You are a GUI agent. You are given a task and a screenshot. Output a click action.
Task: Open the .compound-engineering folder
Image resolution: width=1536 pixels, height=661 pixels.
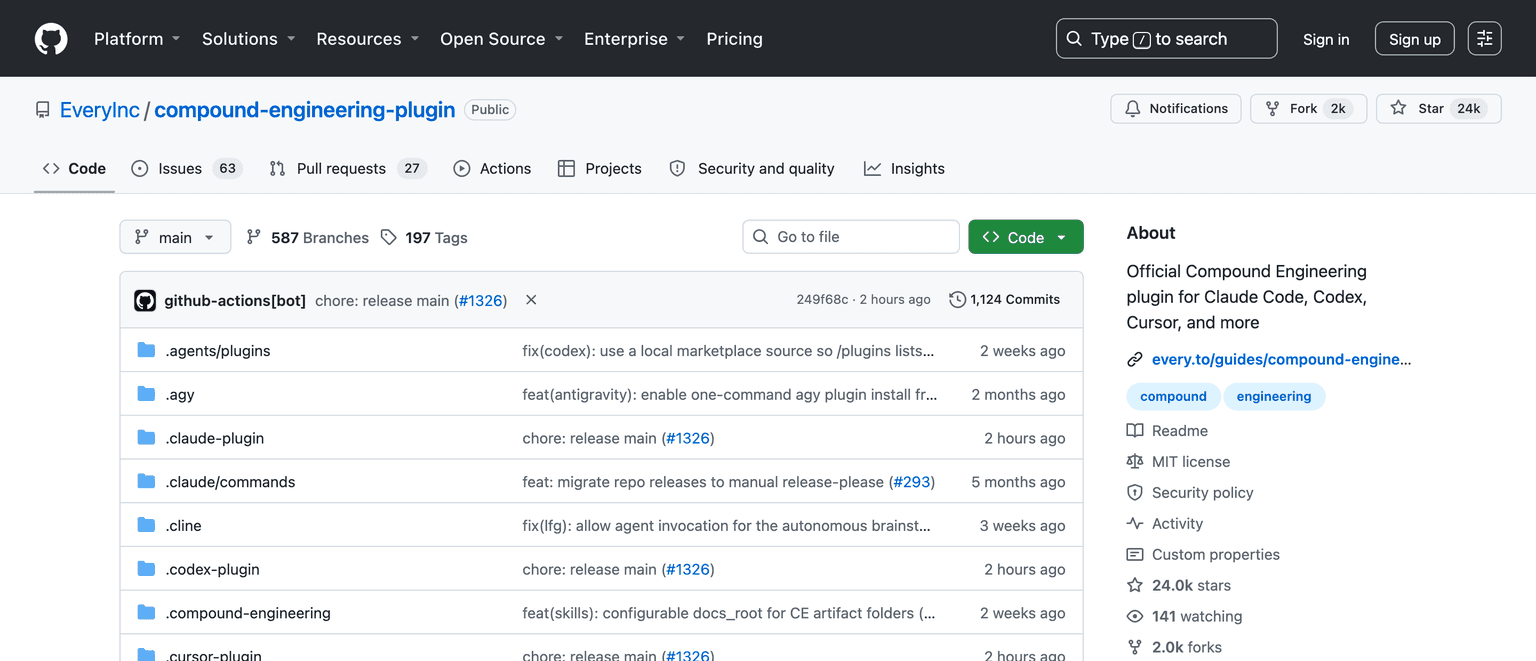(x=248, y=613)
